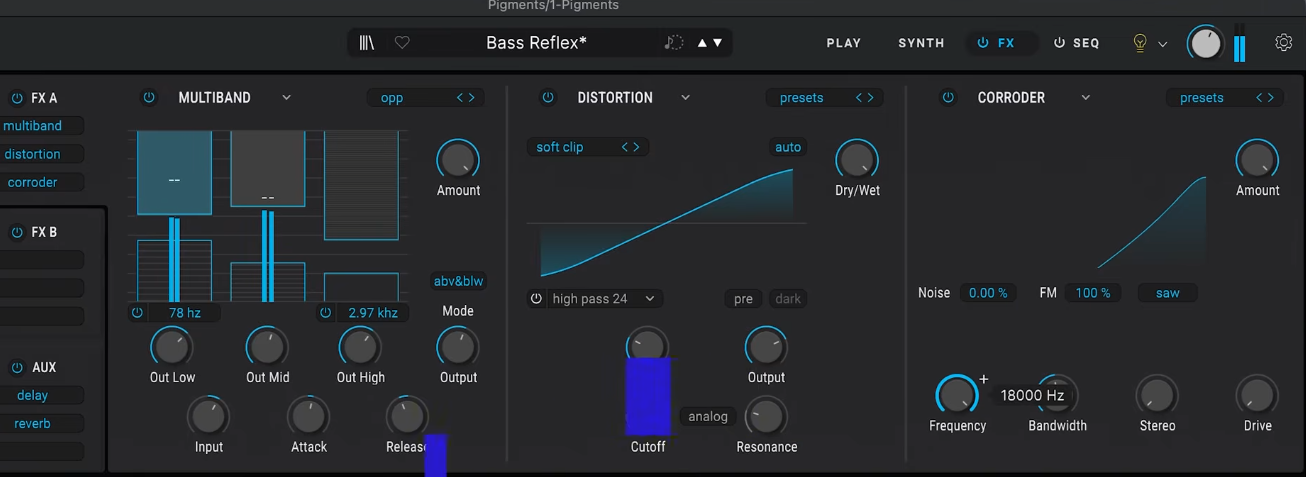Toggle AUX bus power icon
Screen dimensions: 1306x477
click(x=17, y=368)
